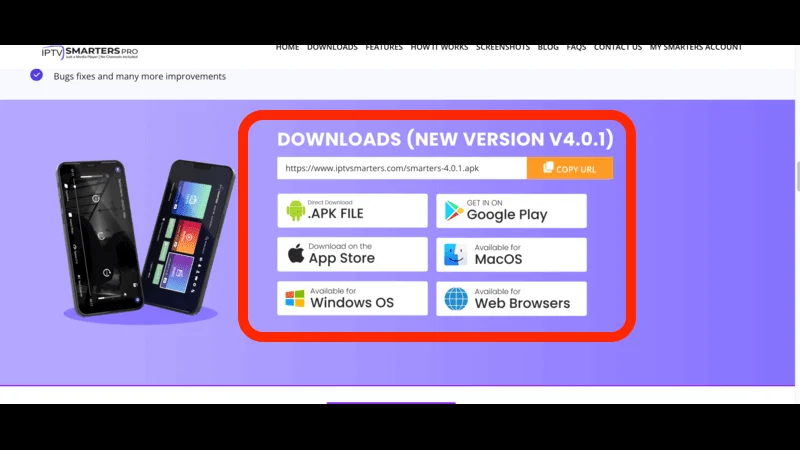Click the right phone mockup image
This screenshot has width=800, height=450.
coord(188,237)
